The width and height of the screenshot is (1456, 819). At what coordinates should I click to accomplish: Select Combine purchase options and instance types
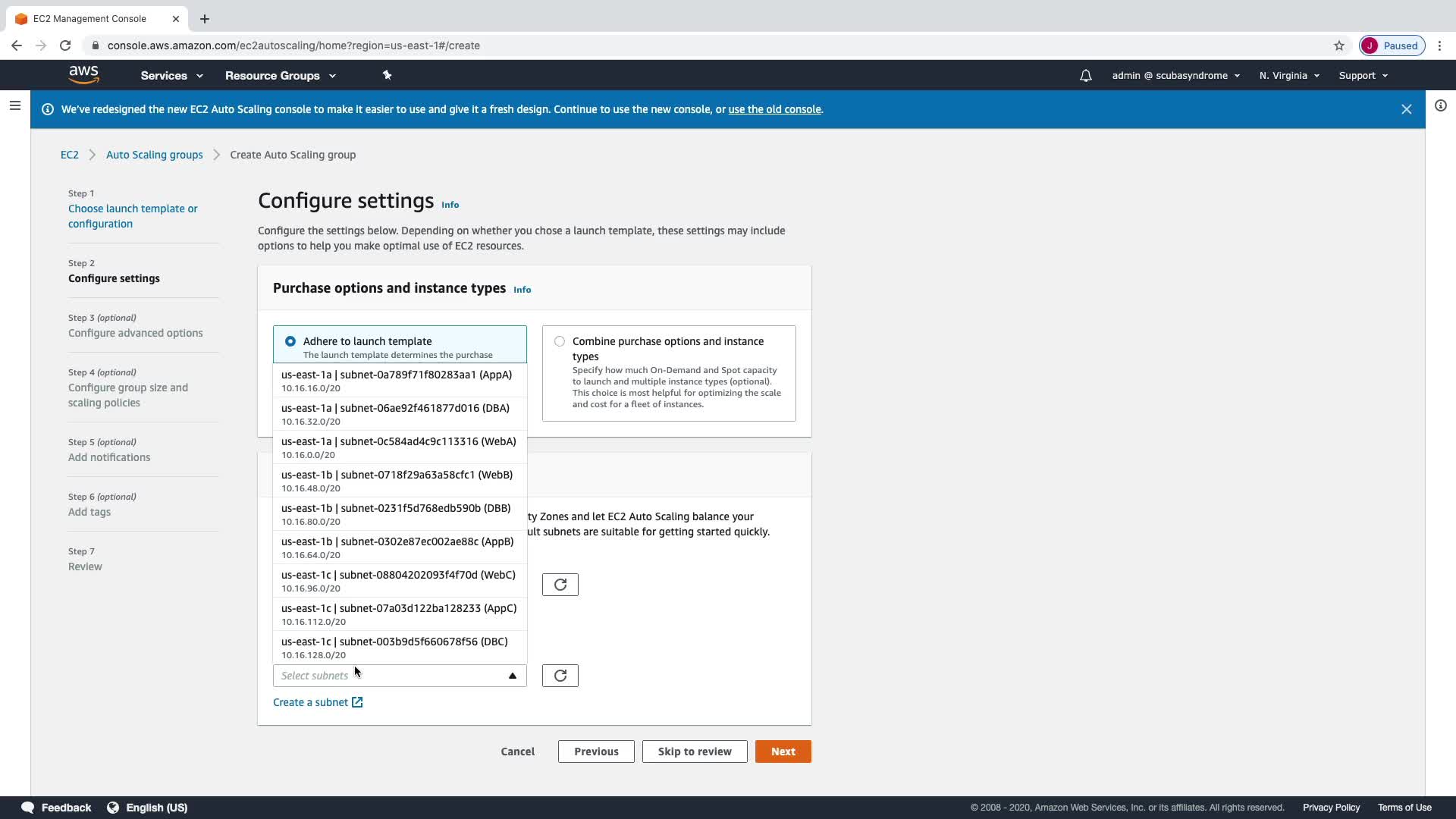pyautogui.click(x=560, y=342)
